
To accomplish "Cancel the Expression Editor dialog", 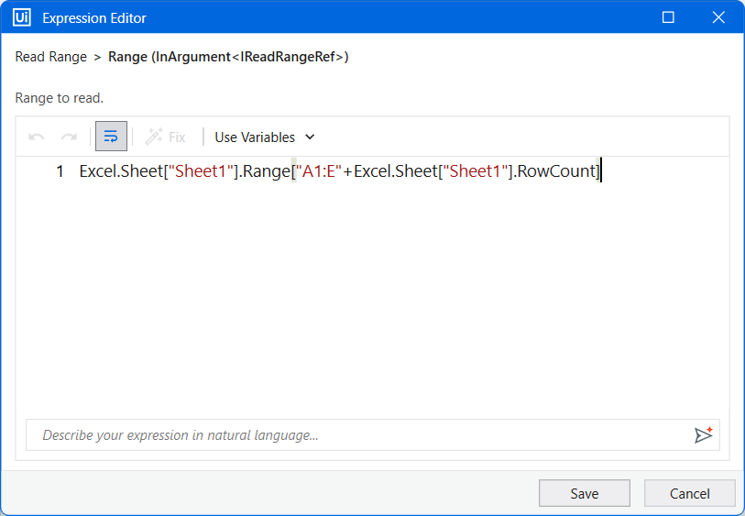I will pos(689,493).
